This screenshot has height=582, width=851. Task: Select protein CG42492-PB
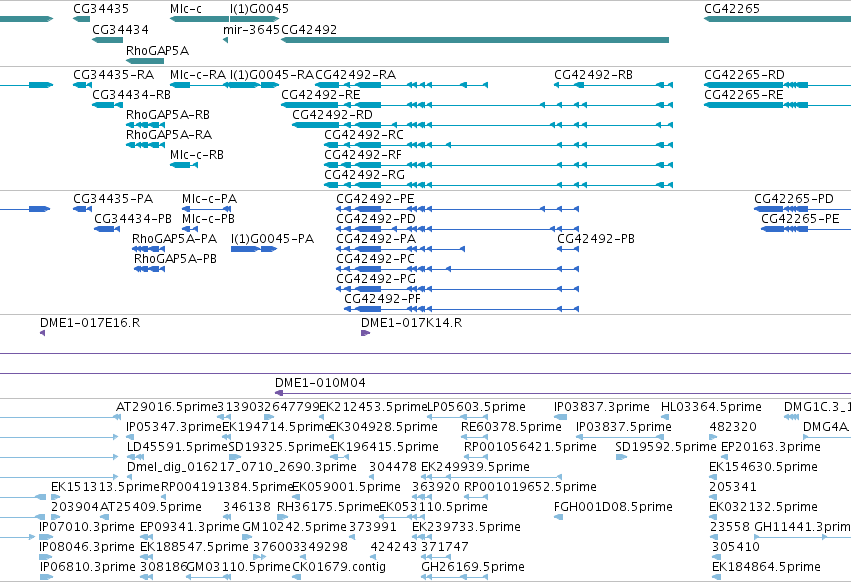(x=568, y=249)
